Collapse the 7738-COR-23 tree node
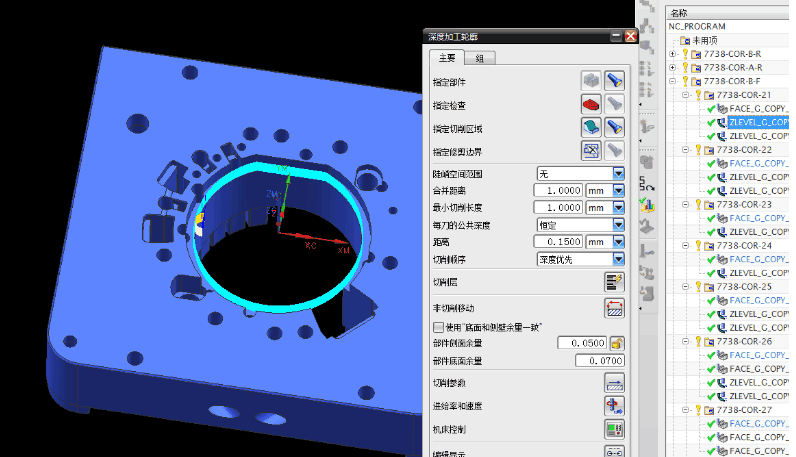 [x=685, y=205]
